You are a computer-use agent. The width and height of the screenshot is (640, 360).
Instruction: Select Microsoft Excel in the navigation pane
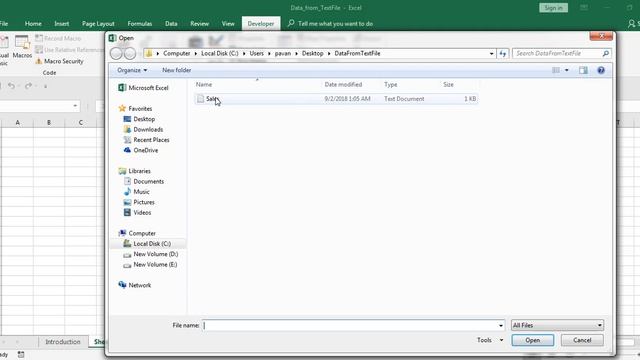click(x=143, y=88)
